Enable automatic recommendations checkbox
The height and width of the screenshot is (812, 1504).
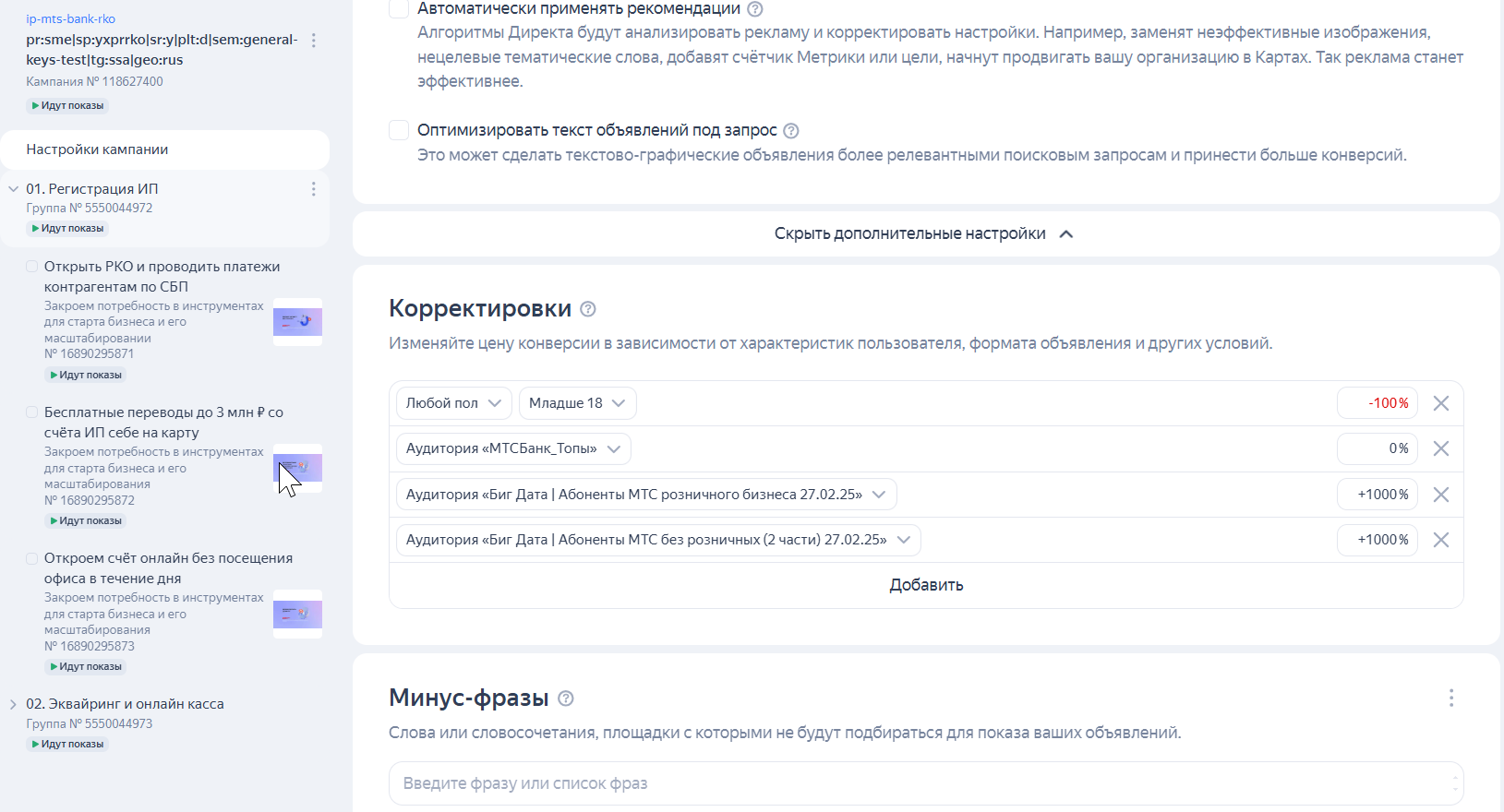[x=399, y=8]
